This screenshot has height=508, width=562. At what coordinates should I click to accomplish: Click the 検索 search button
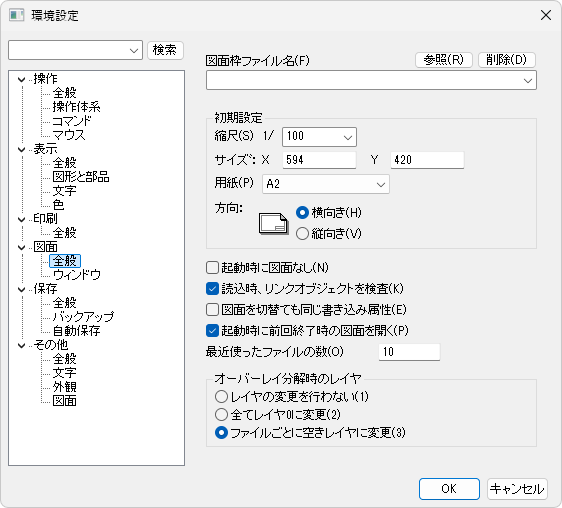point(165,50)
